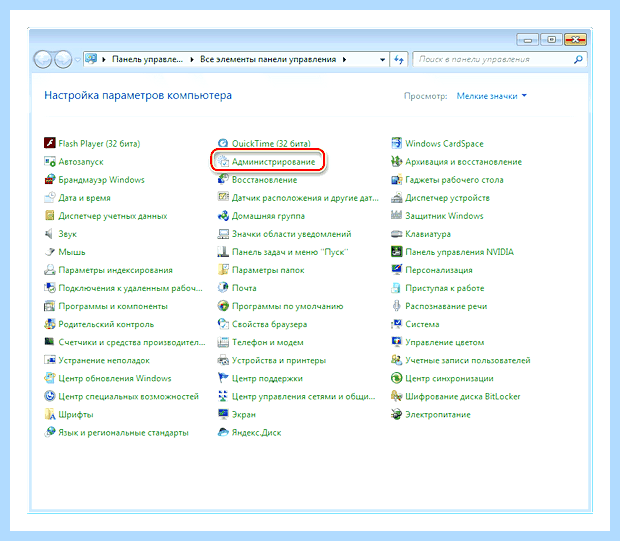Viewport: 620px width, 541px height.
Task: Open Брандмауэр Windows icon
Action: [x=49, y=180]
